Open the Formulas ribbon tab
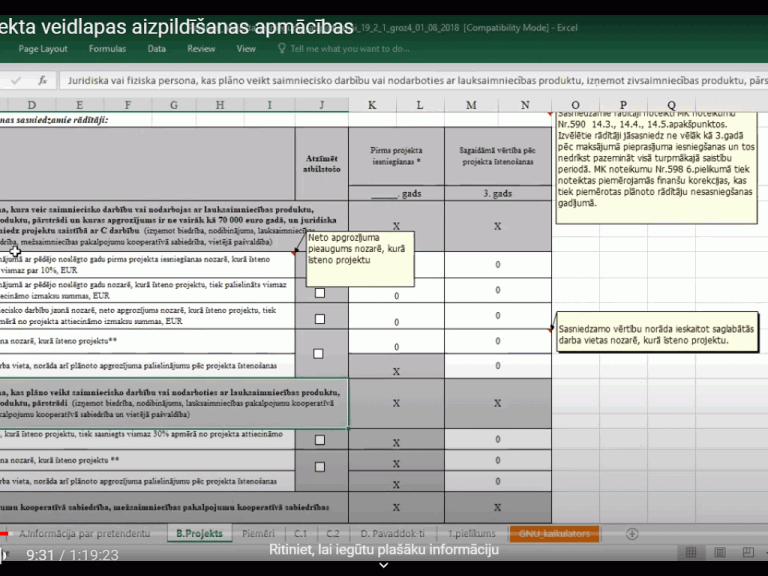This screenshot has width=768, height=576. coord(107,48)
